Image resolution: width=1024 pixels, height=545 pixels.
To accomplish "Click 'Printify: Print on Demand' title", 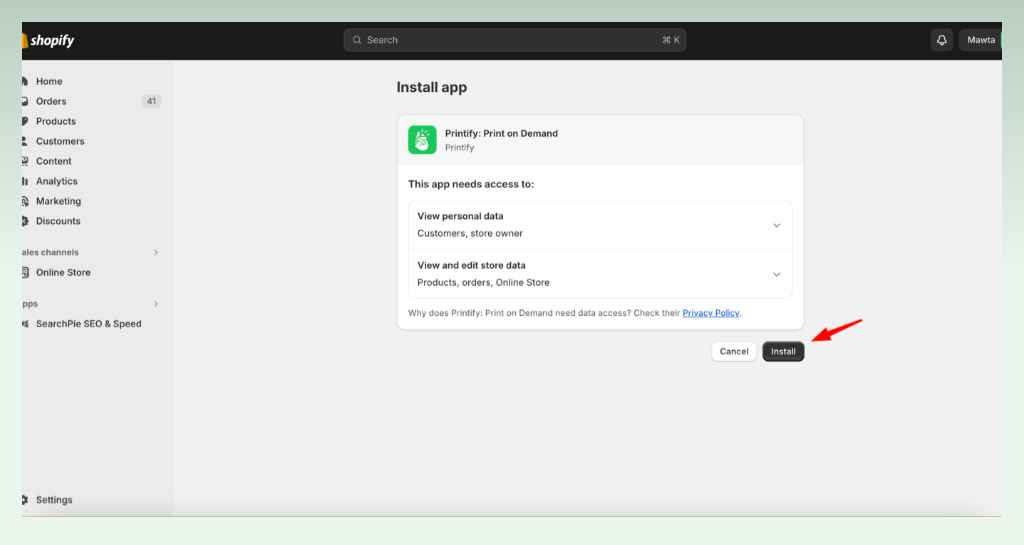I will click(502, 133).
